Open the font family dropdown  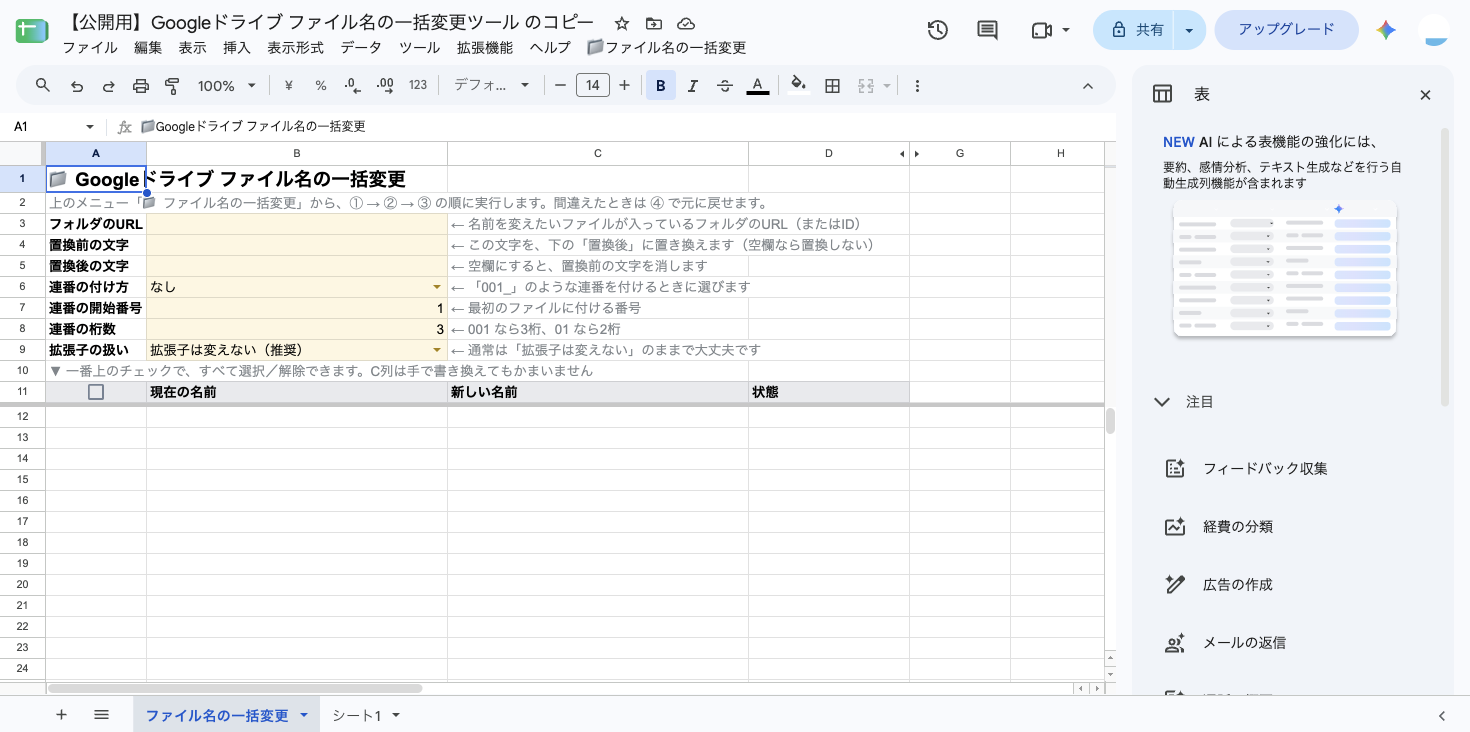[x=491, y=86]
